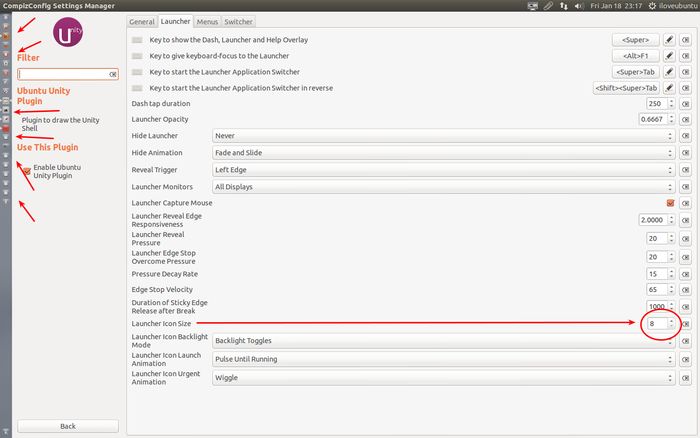This screenshot has height=438, width=700.
Task: Uncheck the Launcher Capture Mouse checkbox
Action: tap(670, 203)
